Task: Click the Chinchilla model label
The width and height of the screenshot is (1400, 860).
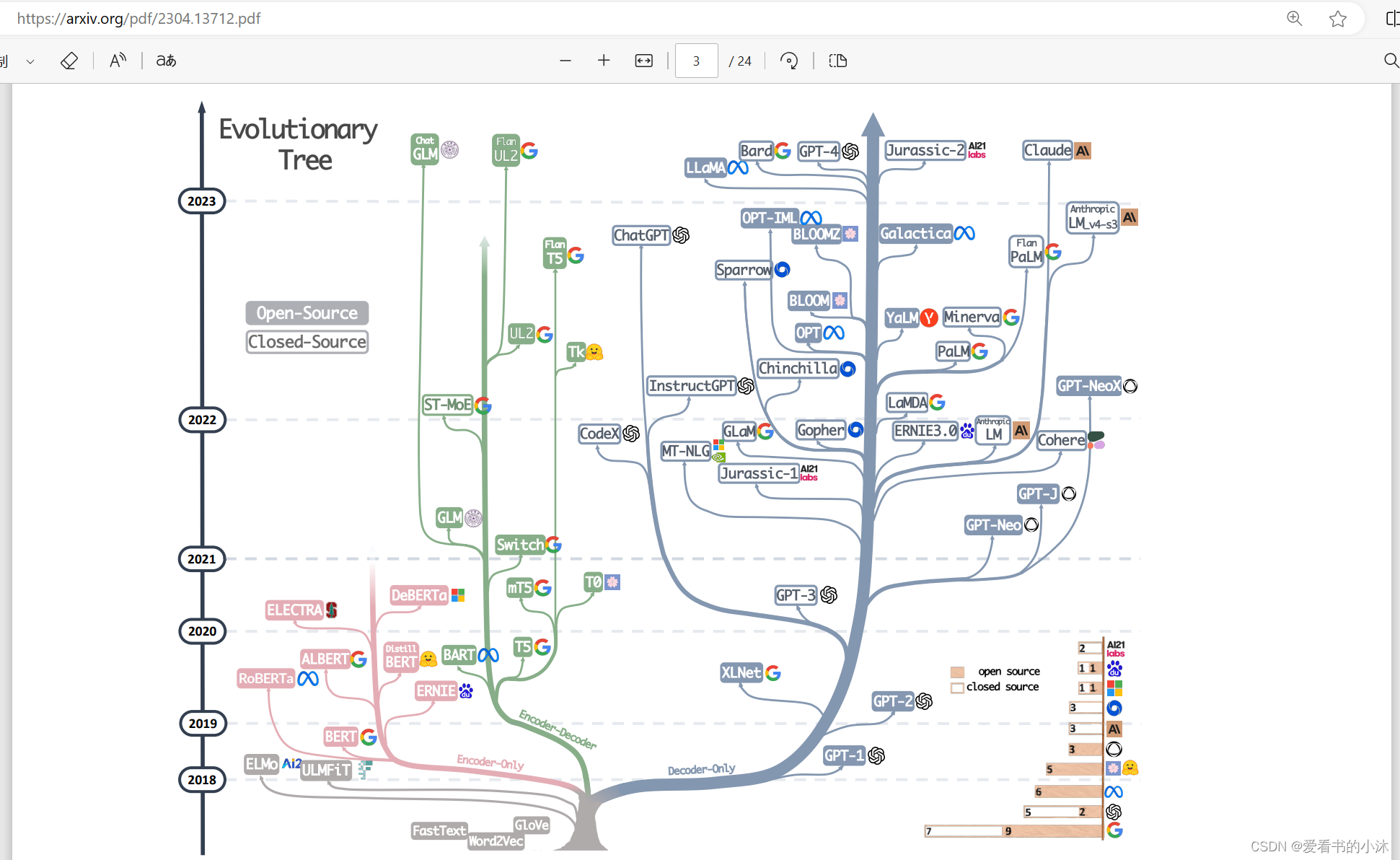Action: [x=798, y=369]
